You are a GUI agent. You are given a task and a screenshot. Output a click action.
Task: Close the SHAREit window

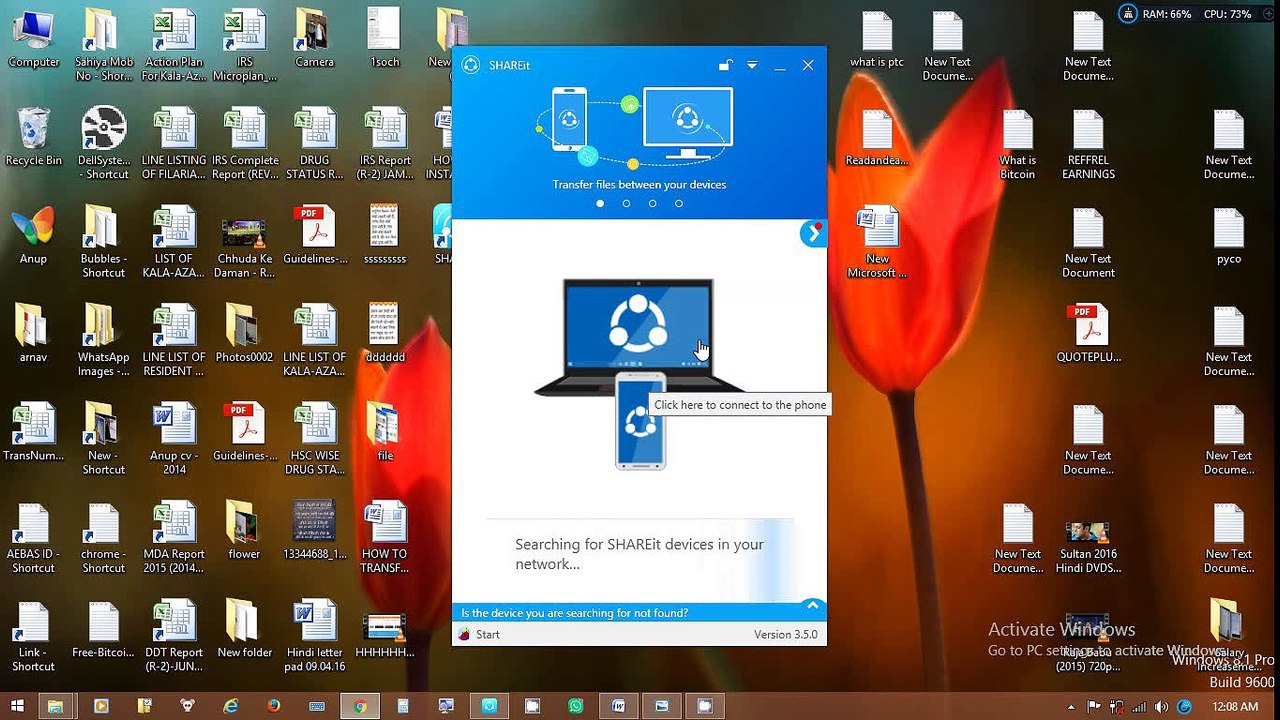pyautogui.click(x=808, y=65)
